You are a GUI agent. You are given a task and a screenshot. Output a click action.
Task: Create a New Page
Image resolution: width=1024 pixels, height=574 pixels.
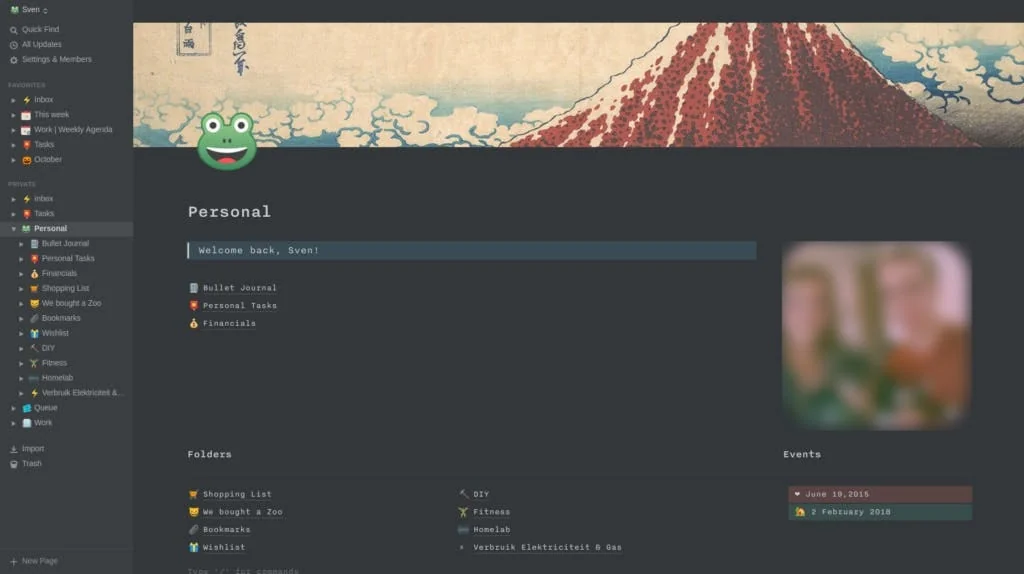pyautogui.click(x=39, y=561)
